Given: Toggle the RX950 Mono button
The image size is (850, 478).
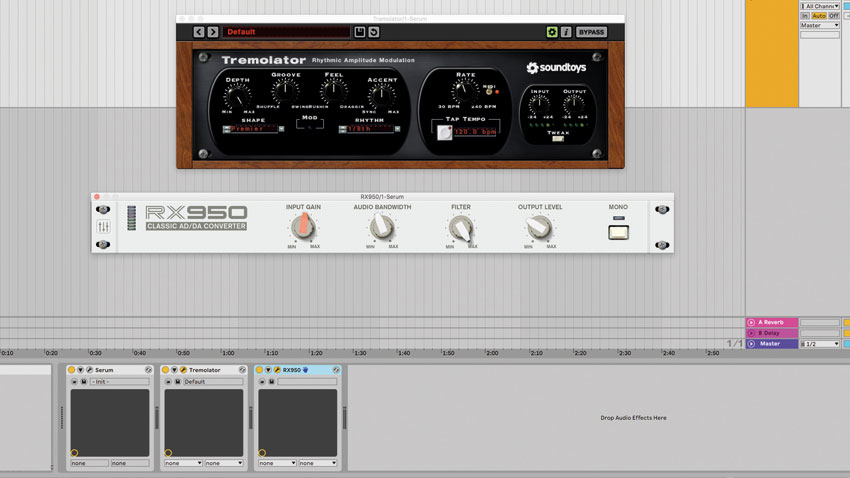Looking at the screenshot, I should [x=618, y=232].
